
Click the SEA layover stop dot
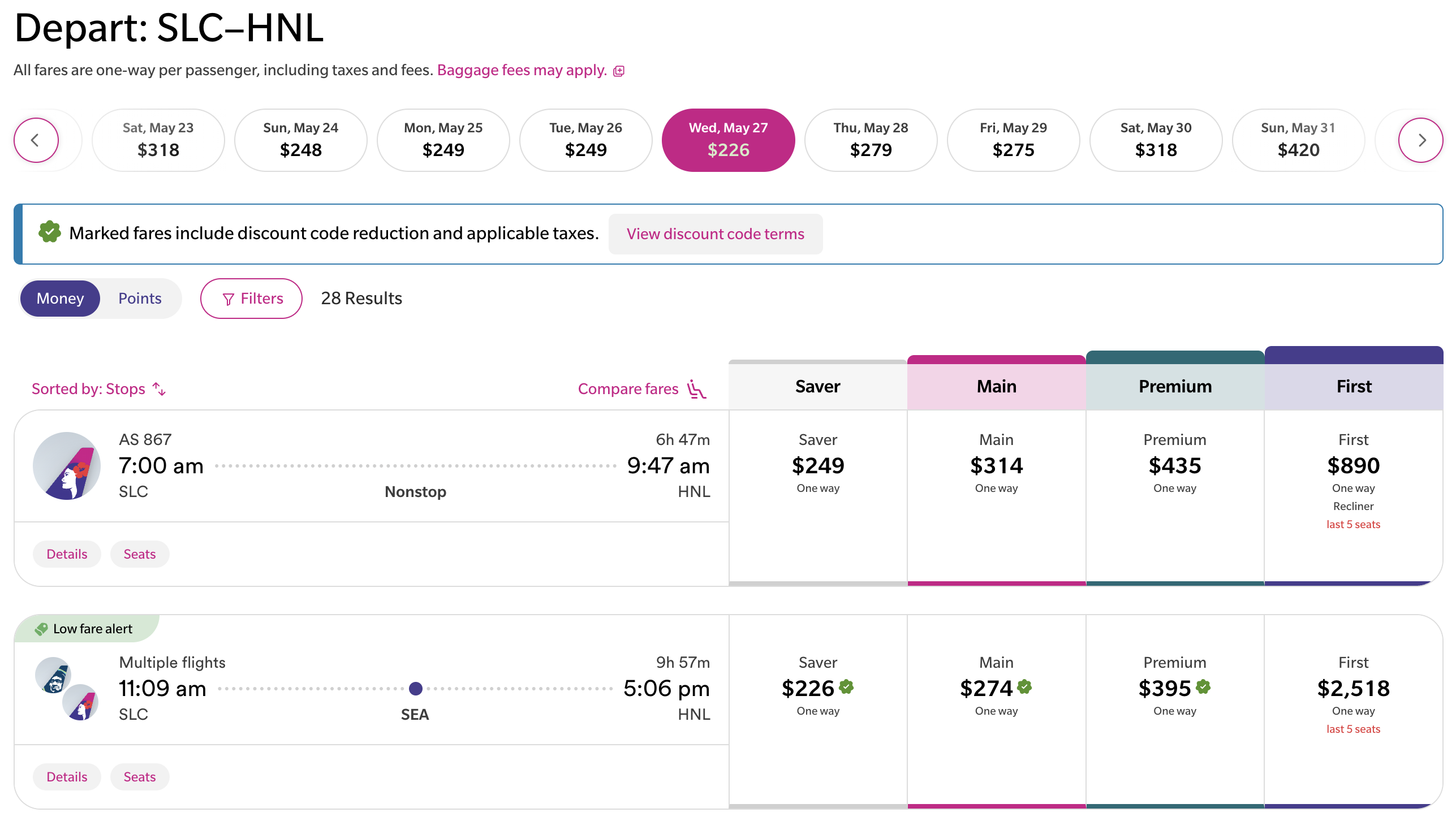pyautogui.click(x=416, y=689)
